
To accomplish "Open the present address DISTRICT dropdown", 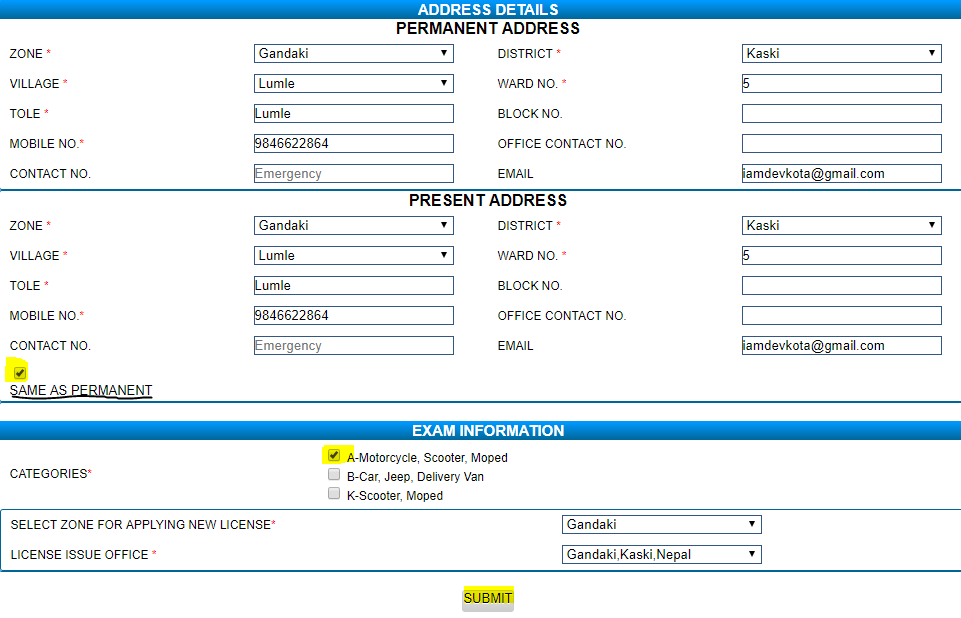I will coord(840,225).
